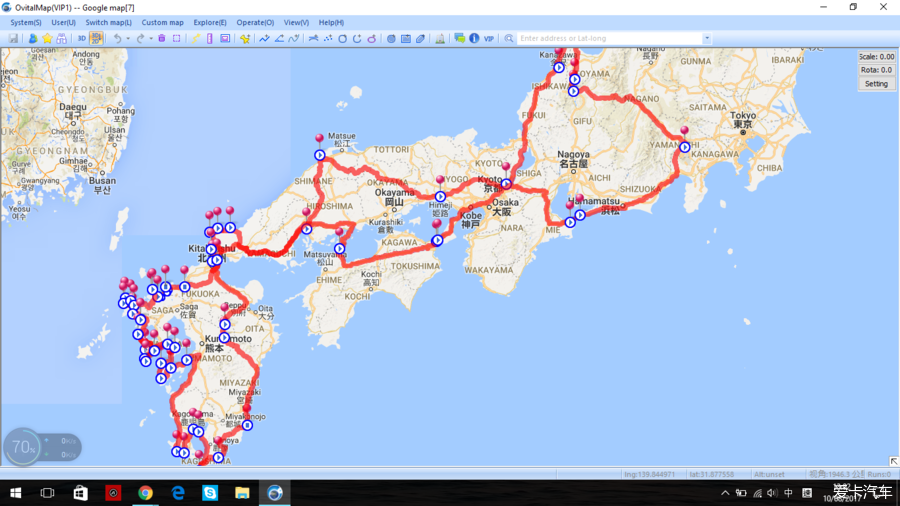Toggle the 3D/2D mode button
Screen dimensions: 900x506
coord(96,38)
